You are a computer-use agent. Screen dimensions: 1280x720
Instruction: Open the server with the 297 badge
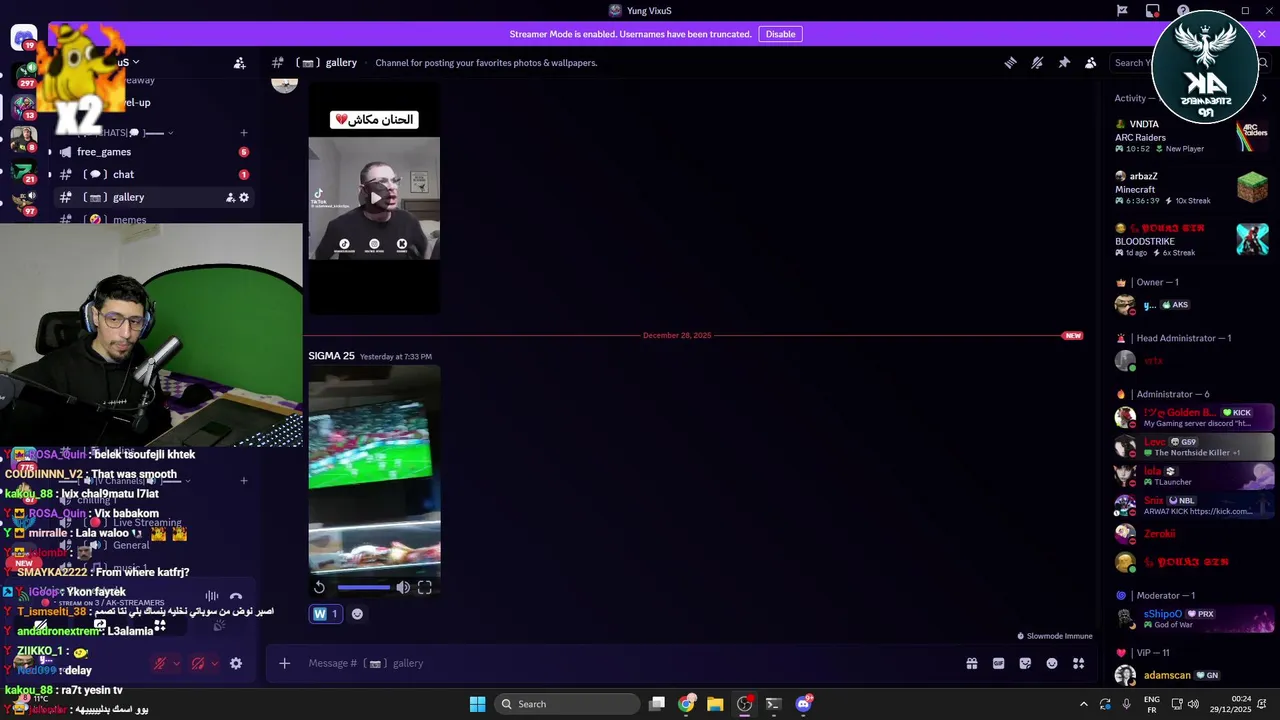[23, 74]
